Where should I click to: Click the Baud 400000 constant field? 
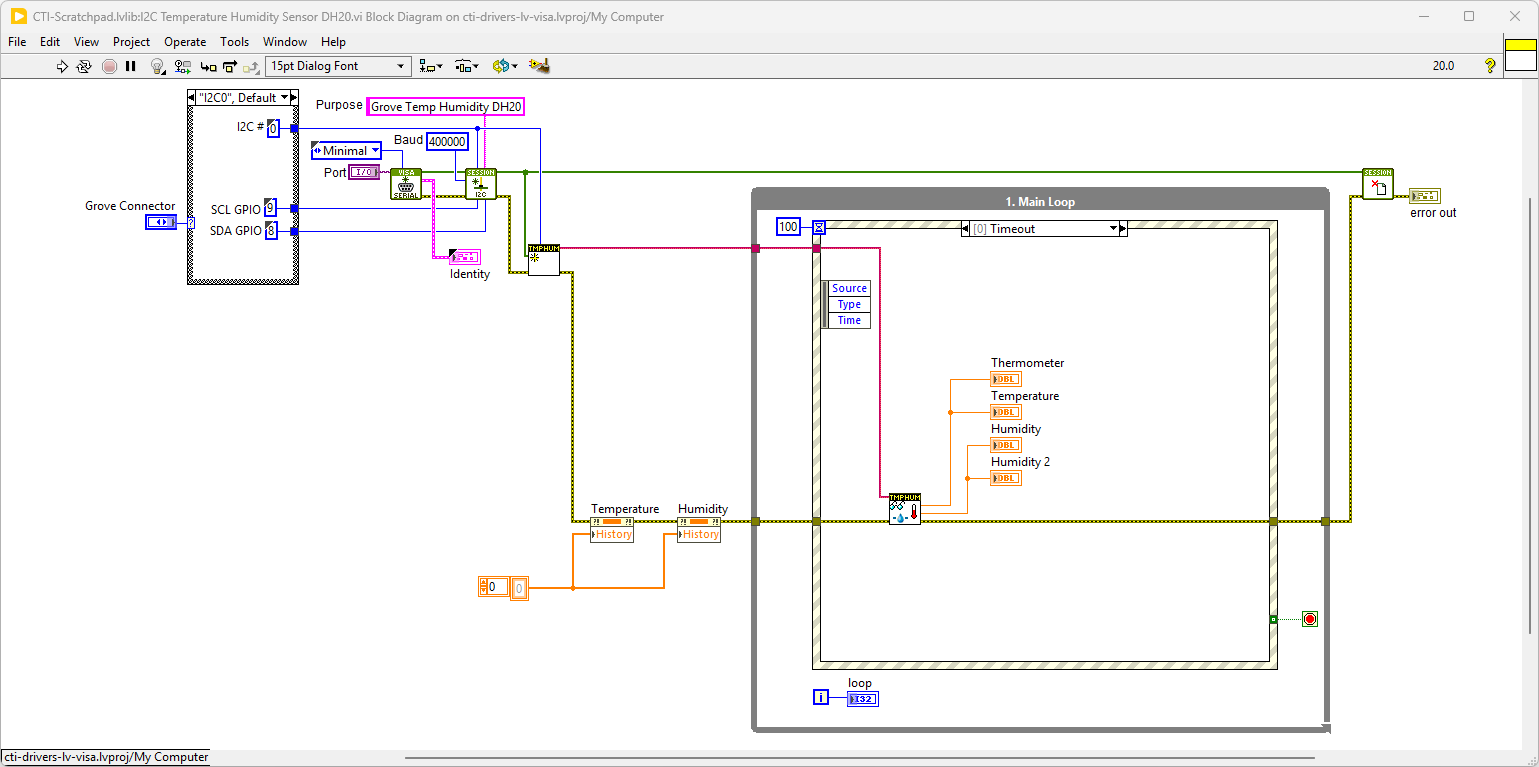coord(447,142)
